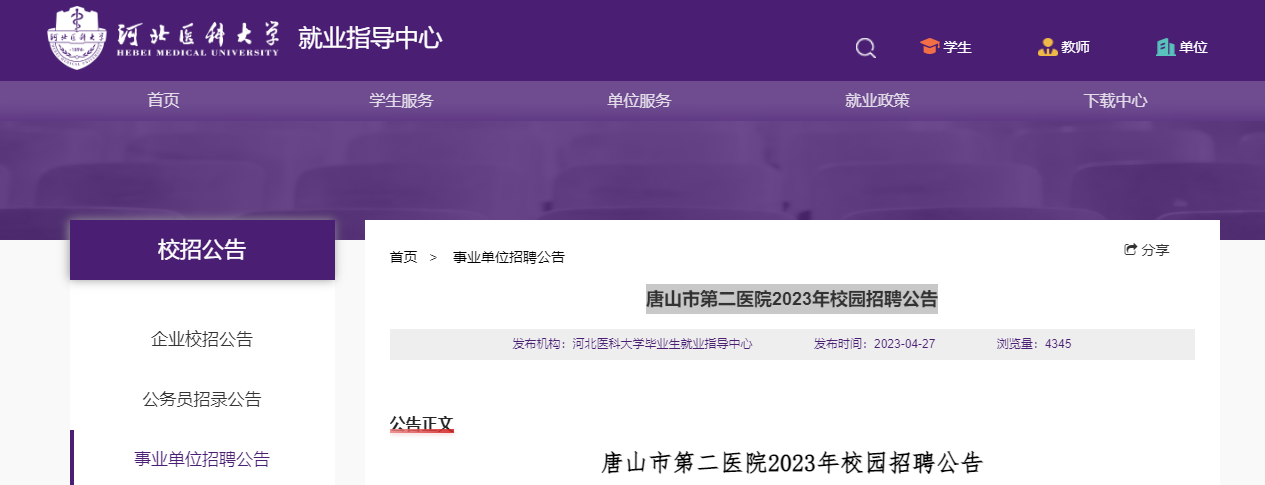Expand the 就业政策 navigation menu
This screenshot has height=485, width=1265.
click(x=877, y=100)
